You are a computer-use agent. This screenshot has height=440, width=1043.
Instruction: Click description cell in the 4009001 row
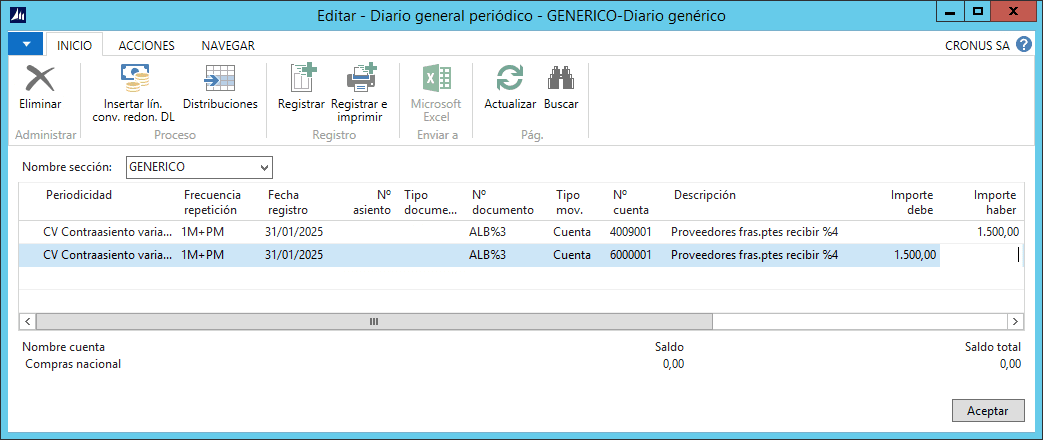[x=754, y=232]
